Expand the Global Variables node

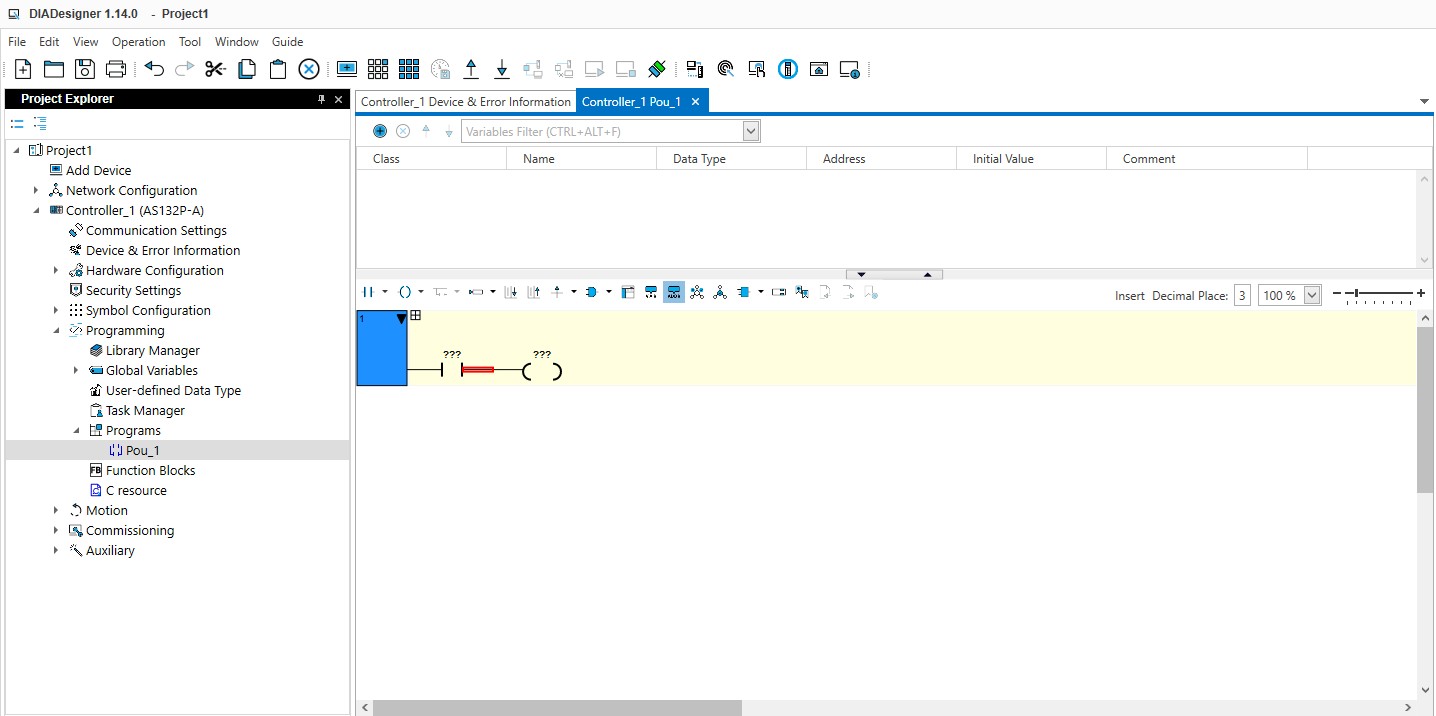(76, 370)
